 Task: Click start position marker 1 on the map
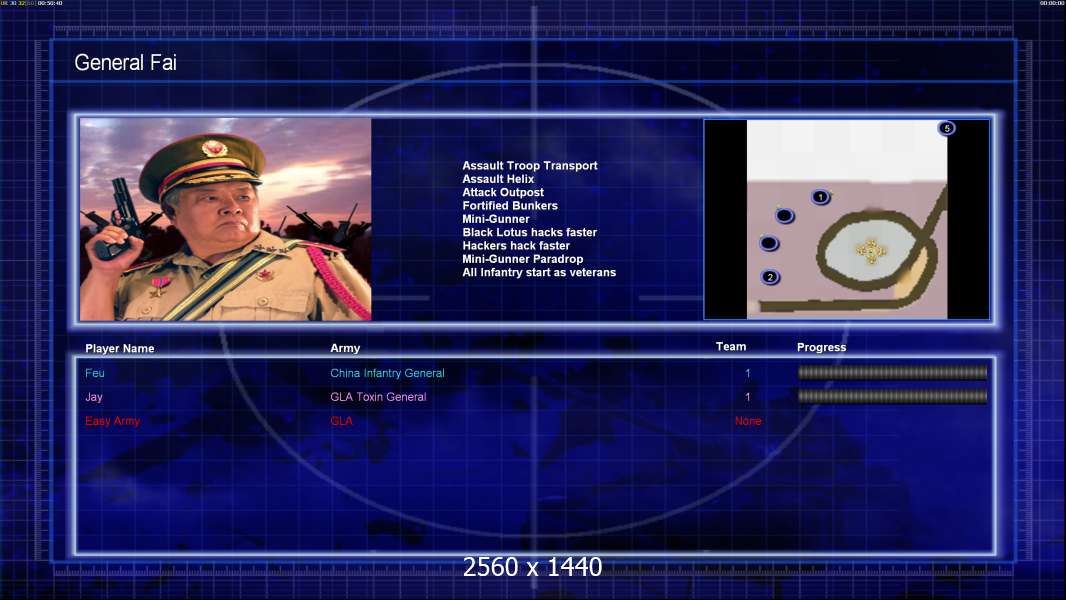coord(821,197)
